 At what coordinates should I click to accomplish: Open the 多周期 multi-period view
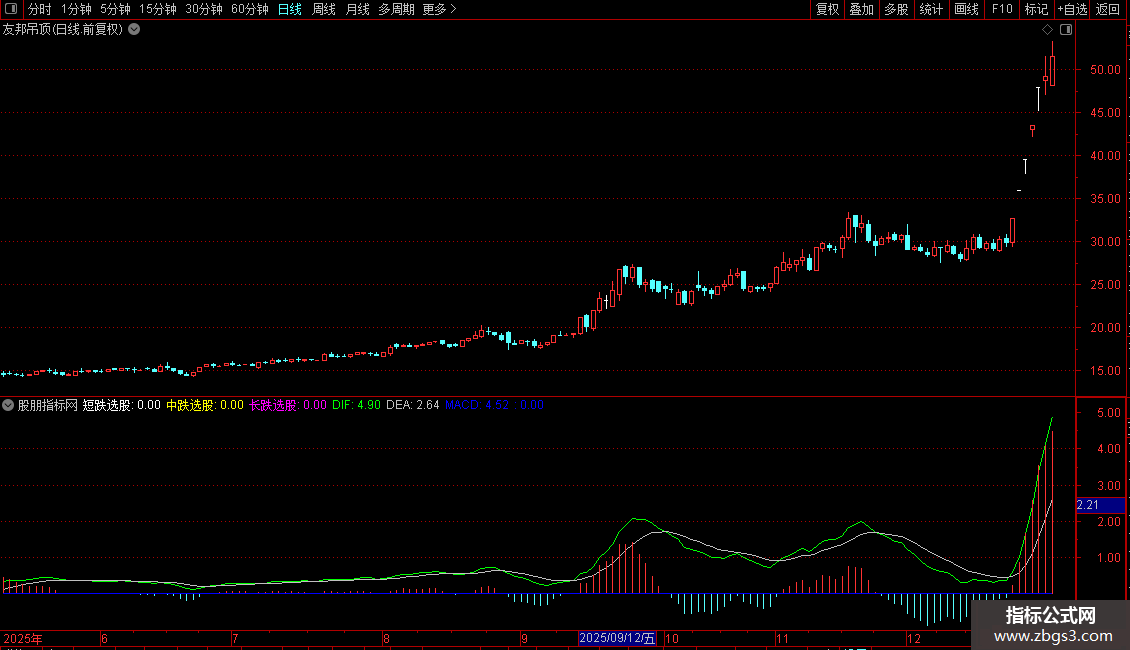396,9
